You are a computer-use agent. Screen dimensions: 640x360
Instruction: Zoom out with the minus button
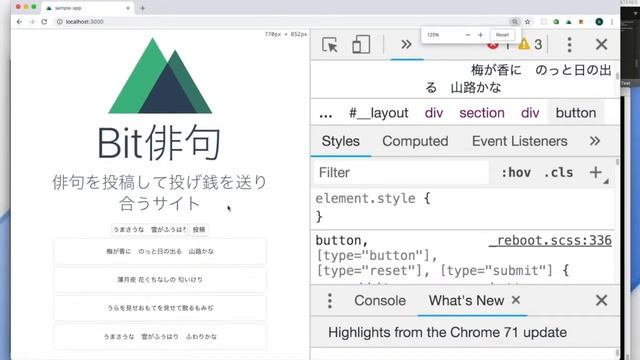click(x=468, y=35)
